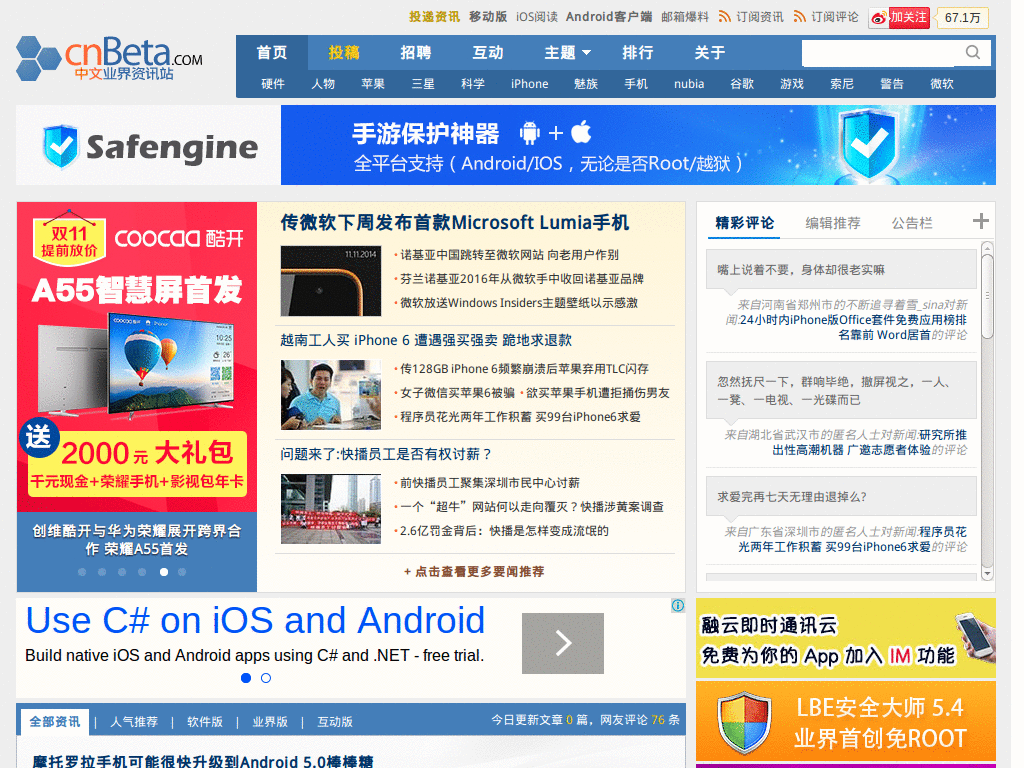This screenshot has height=768, width=1024.
Task: Open the 关于 nav item
Action: tap(709, 52)
